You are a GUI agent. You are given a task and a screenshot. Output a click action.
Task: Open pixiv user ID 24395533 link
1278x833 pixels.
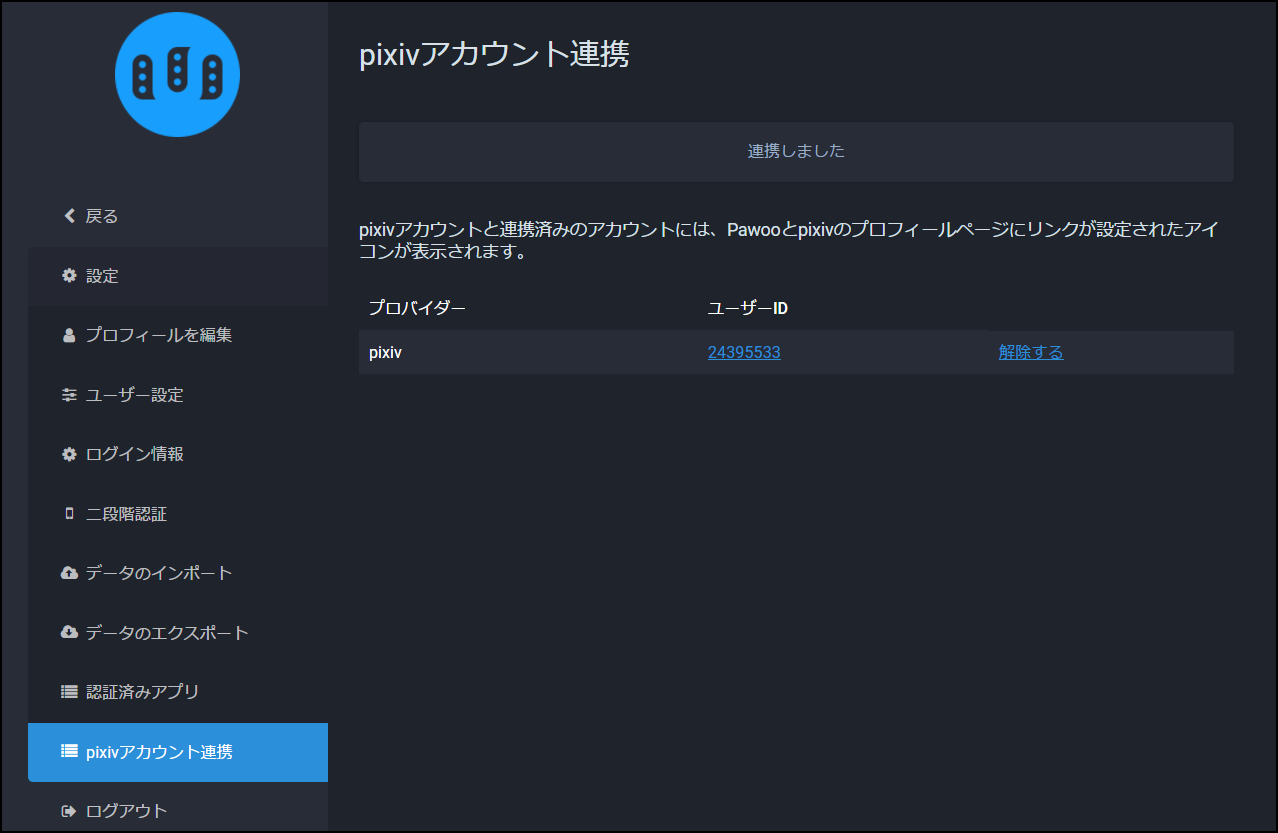click(744, 353)
